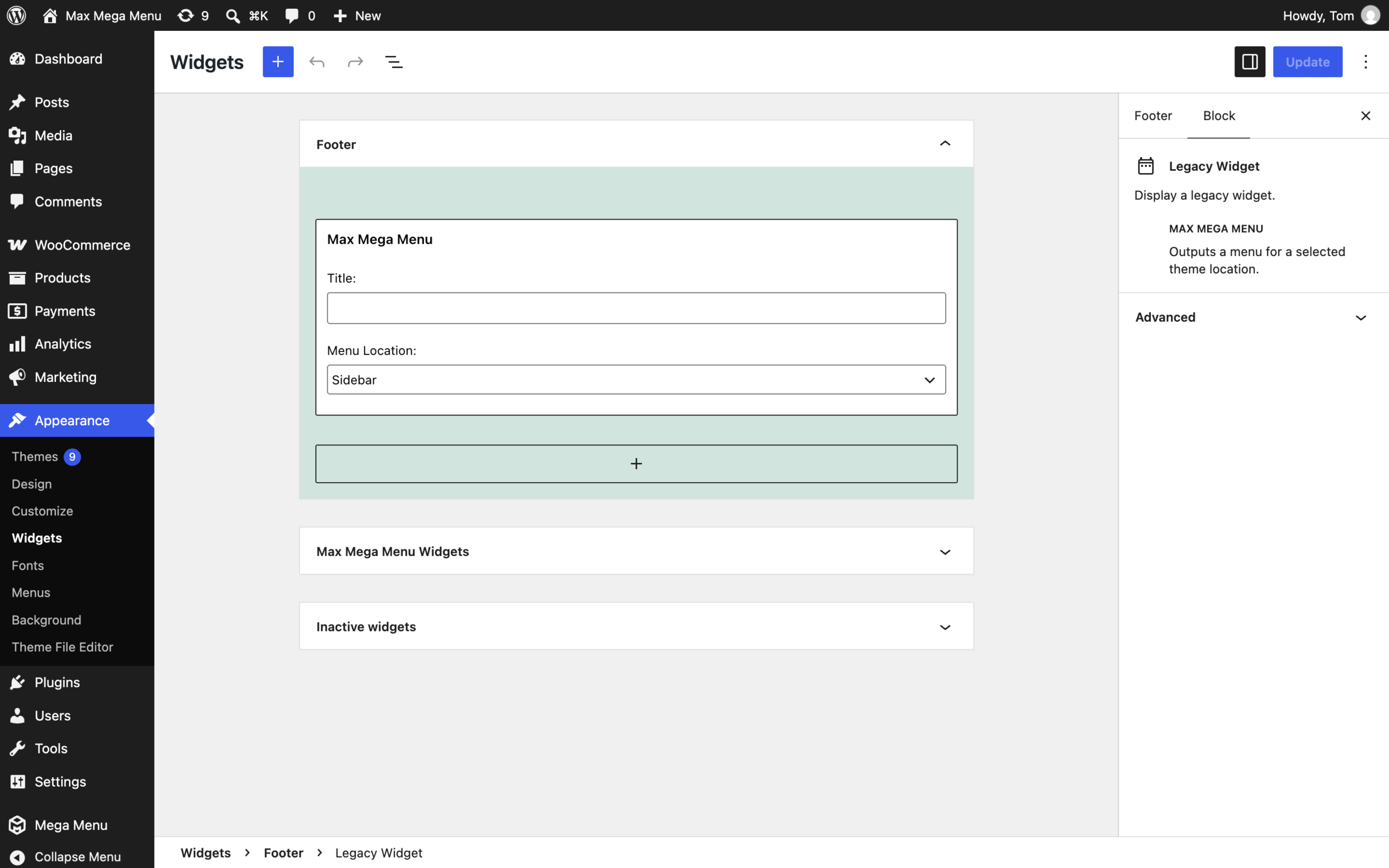Open the Mega Menu admin item

coord(77,825)
